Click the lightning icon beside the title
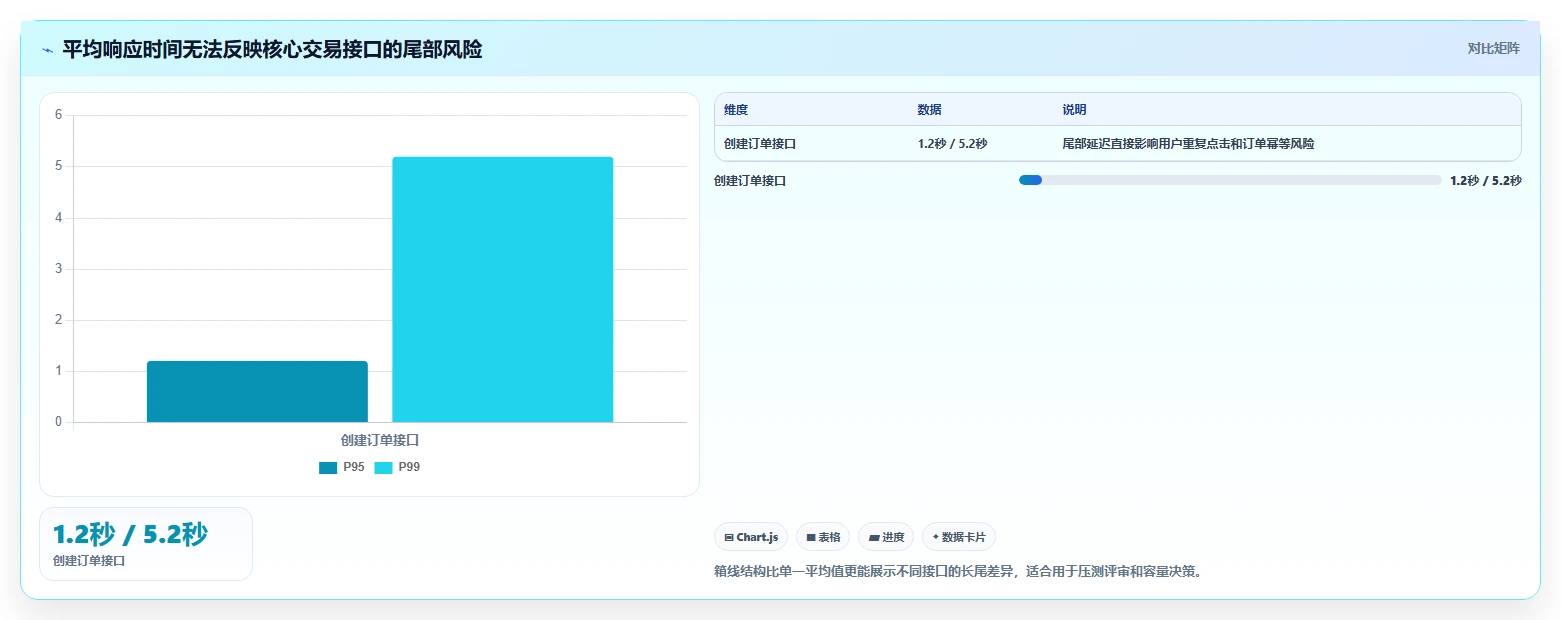Screen dimensions: 1561x620 coord(48,50)
